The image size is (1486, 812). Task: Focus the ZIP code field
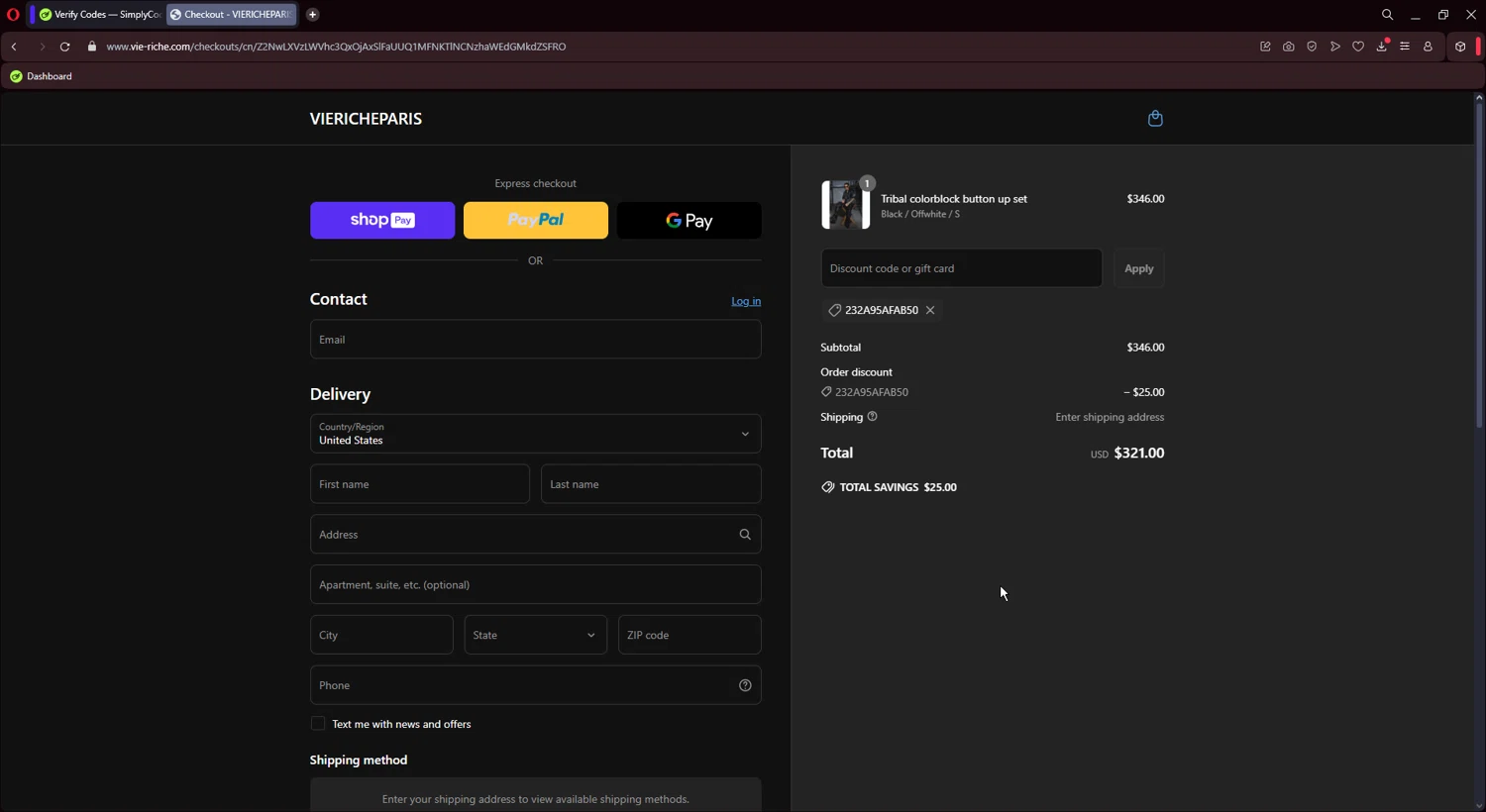pos(690,635)
